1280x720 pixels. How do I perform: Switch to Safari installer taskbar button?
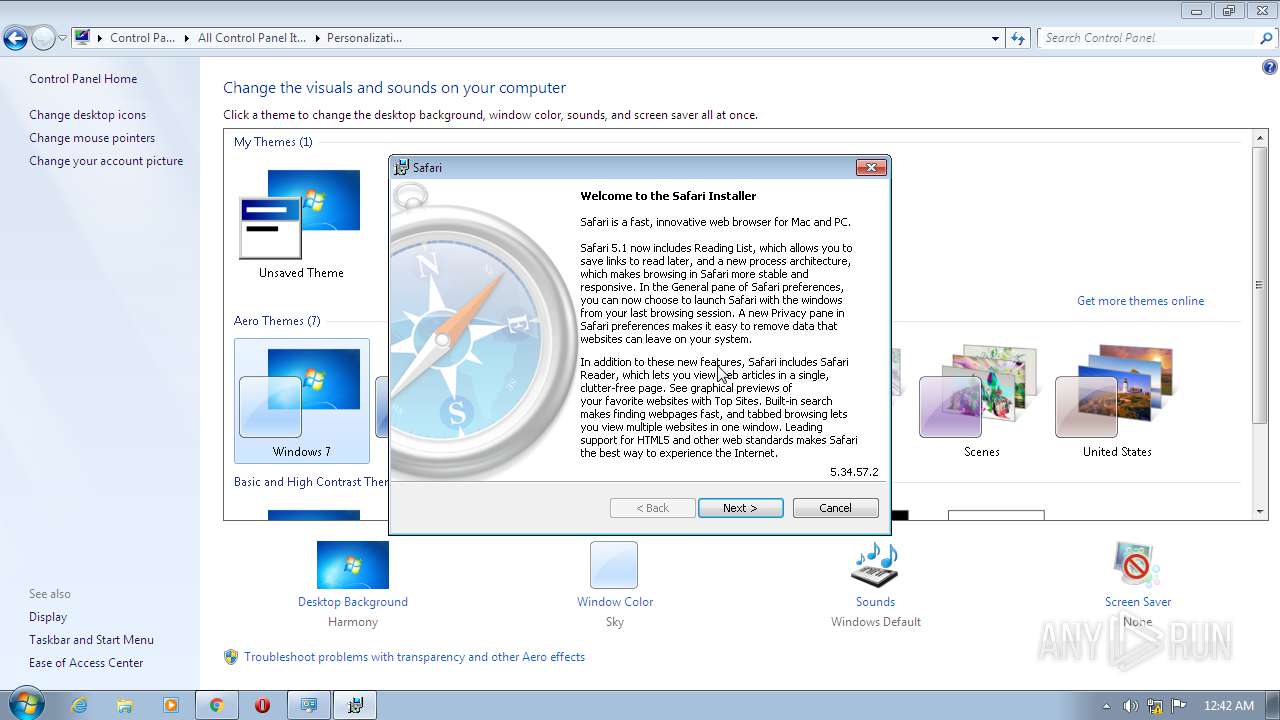[355, 705]
